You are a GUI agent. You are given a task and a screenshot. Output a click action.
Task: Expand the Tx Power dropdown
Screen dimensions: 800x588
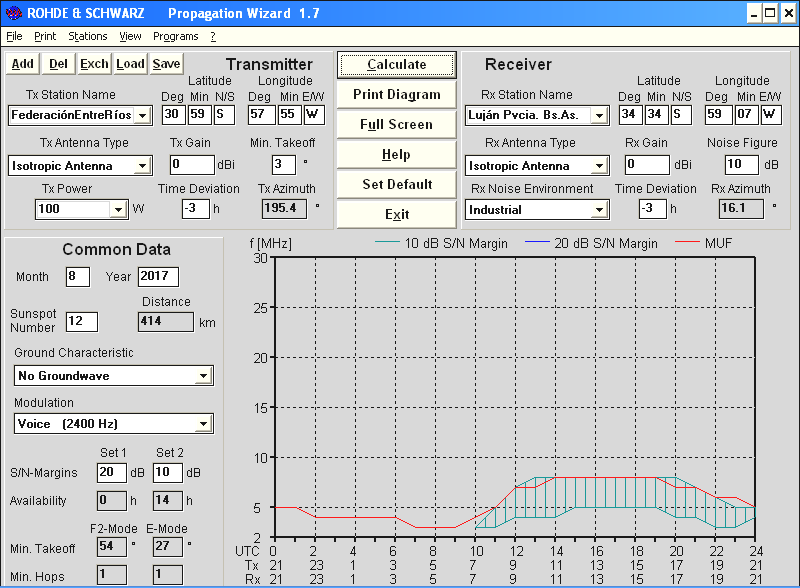point(118,210)
